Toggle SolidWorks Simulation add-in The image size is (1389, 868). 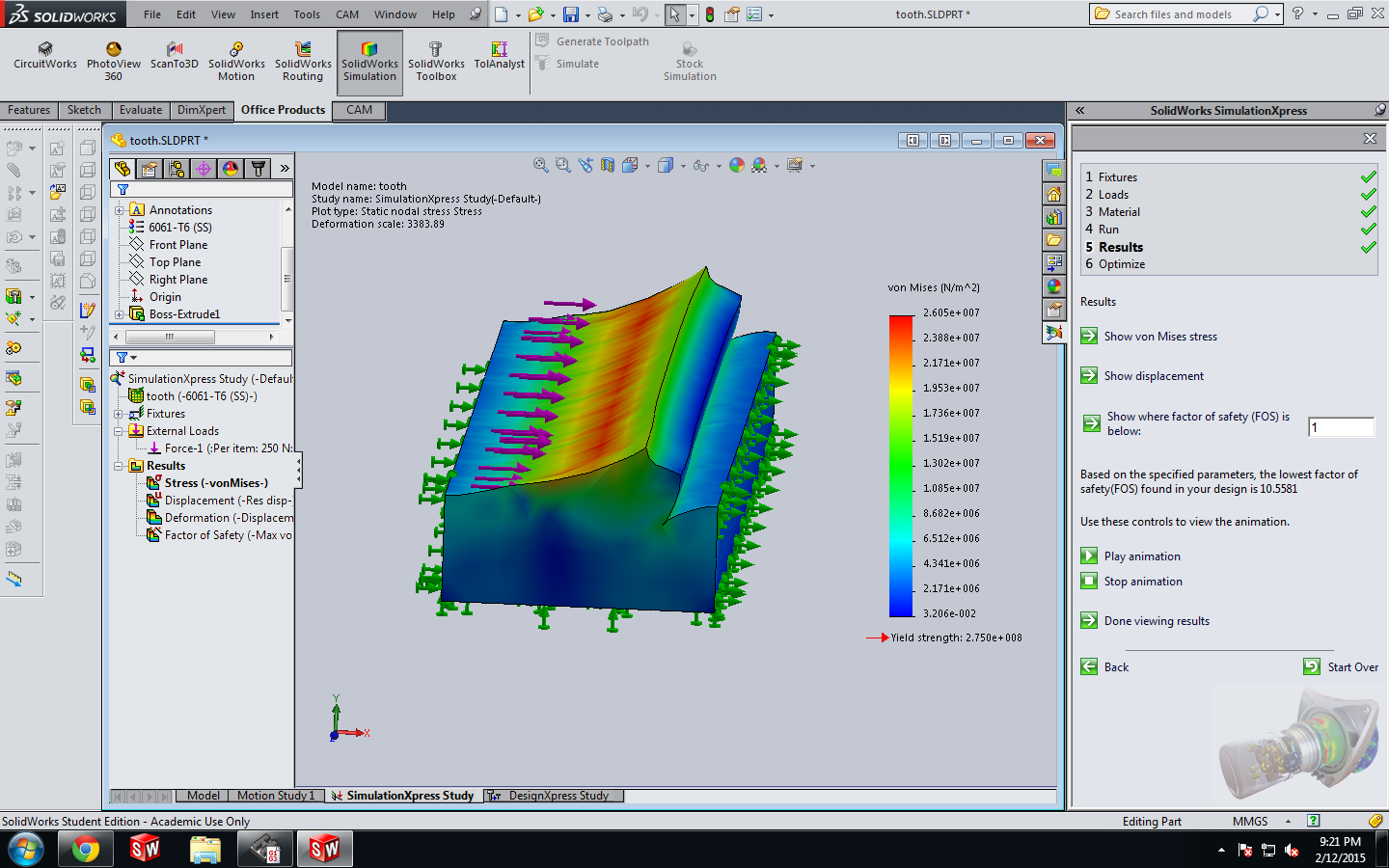(369, 62)
